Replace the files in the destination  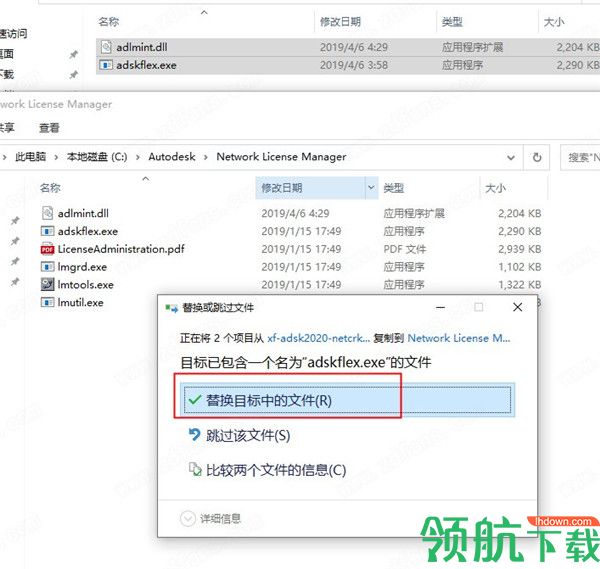click(x=347, y=400)
